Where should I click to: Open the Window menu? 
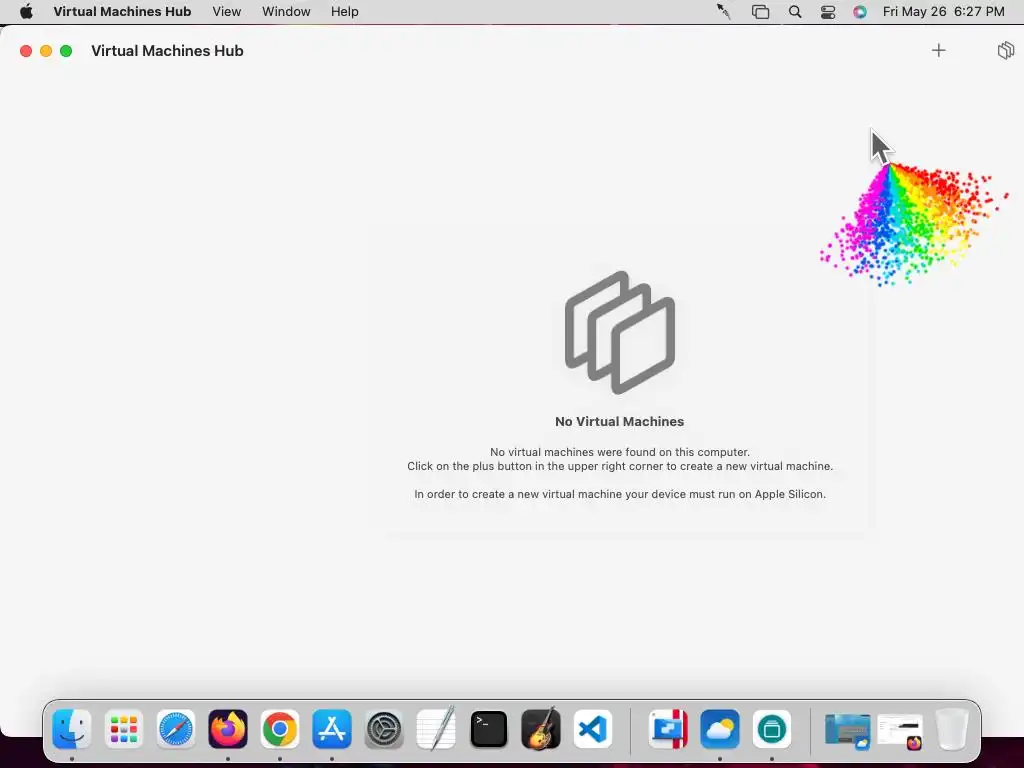(286, 12)
